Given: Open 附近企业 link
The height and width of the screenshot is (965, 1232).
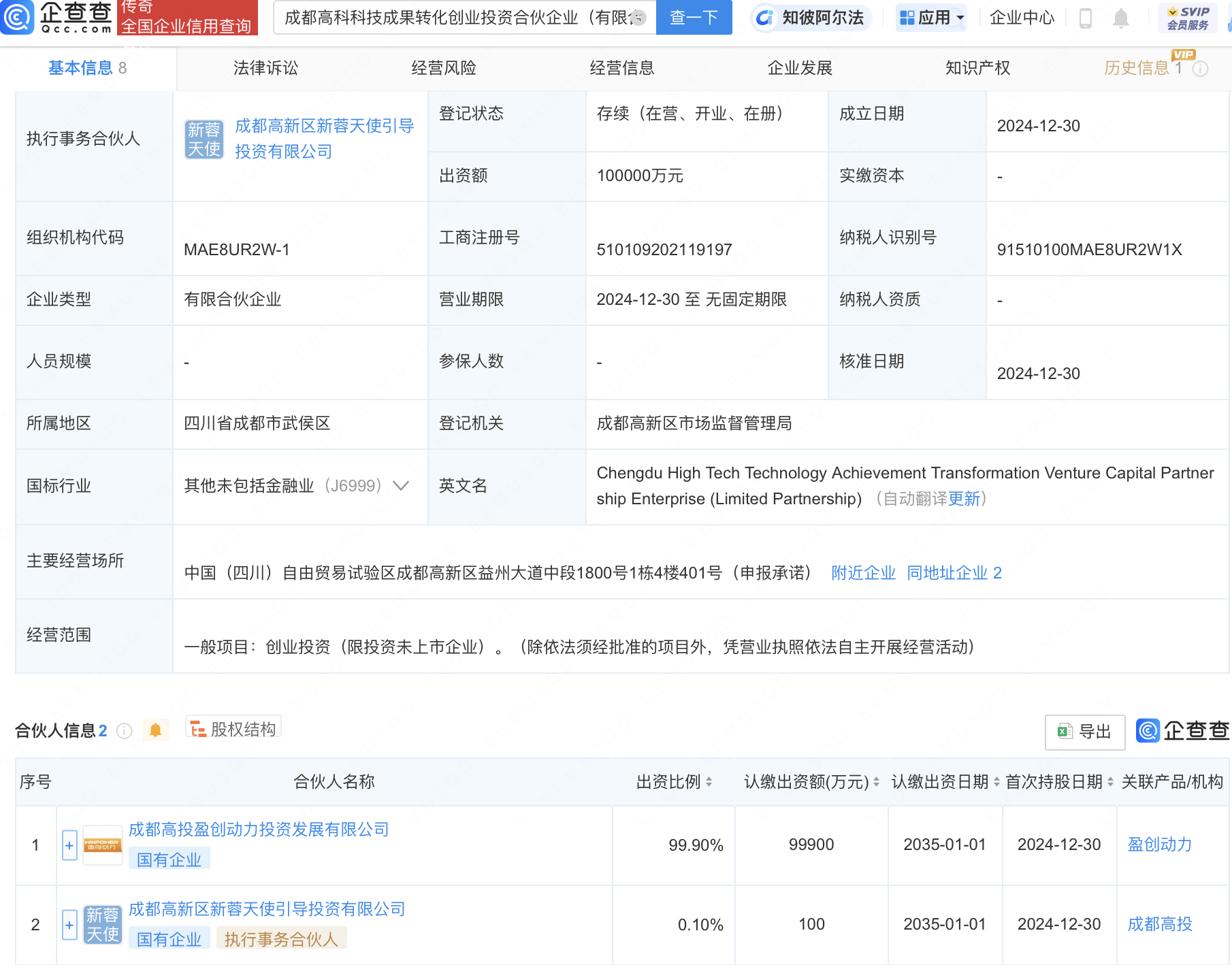Looking at the screenshot, I should tap(863, 573).
